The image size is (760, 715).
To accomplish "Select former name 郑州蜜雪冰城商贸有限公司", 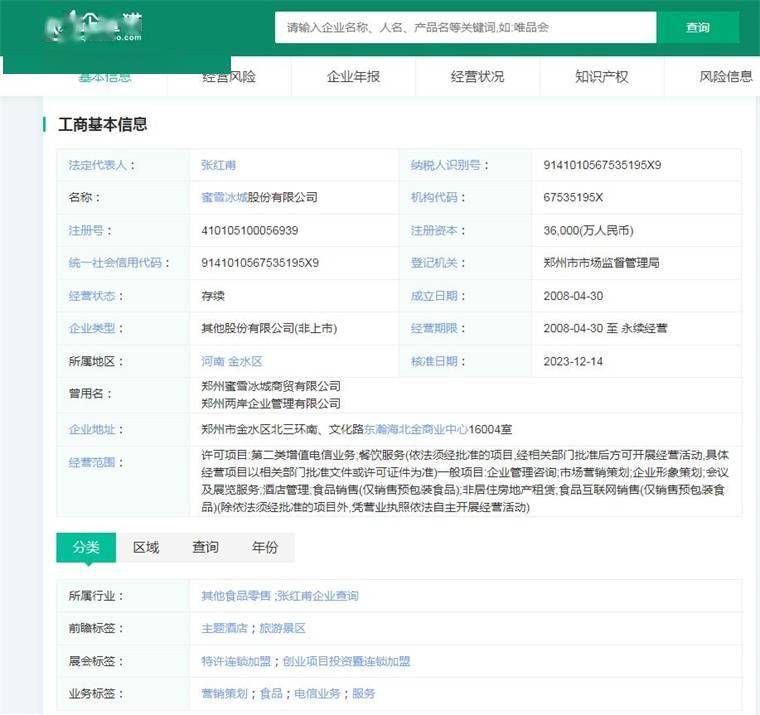I will click(271, 386).
